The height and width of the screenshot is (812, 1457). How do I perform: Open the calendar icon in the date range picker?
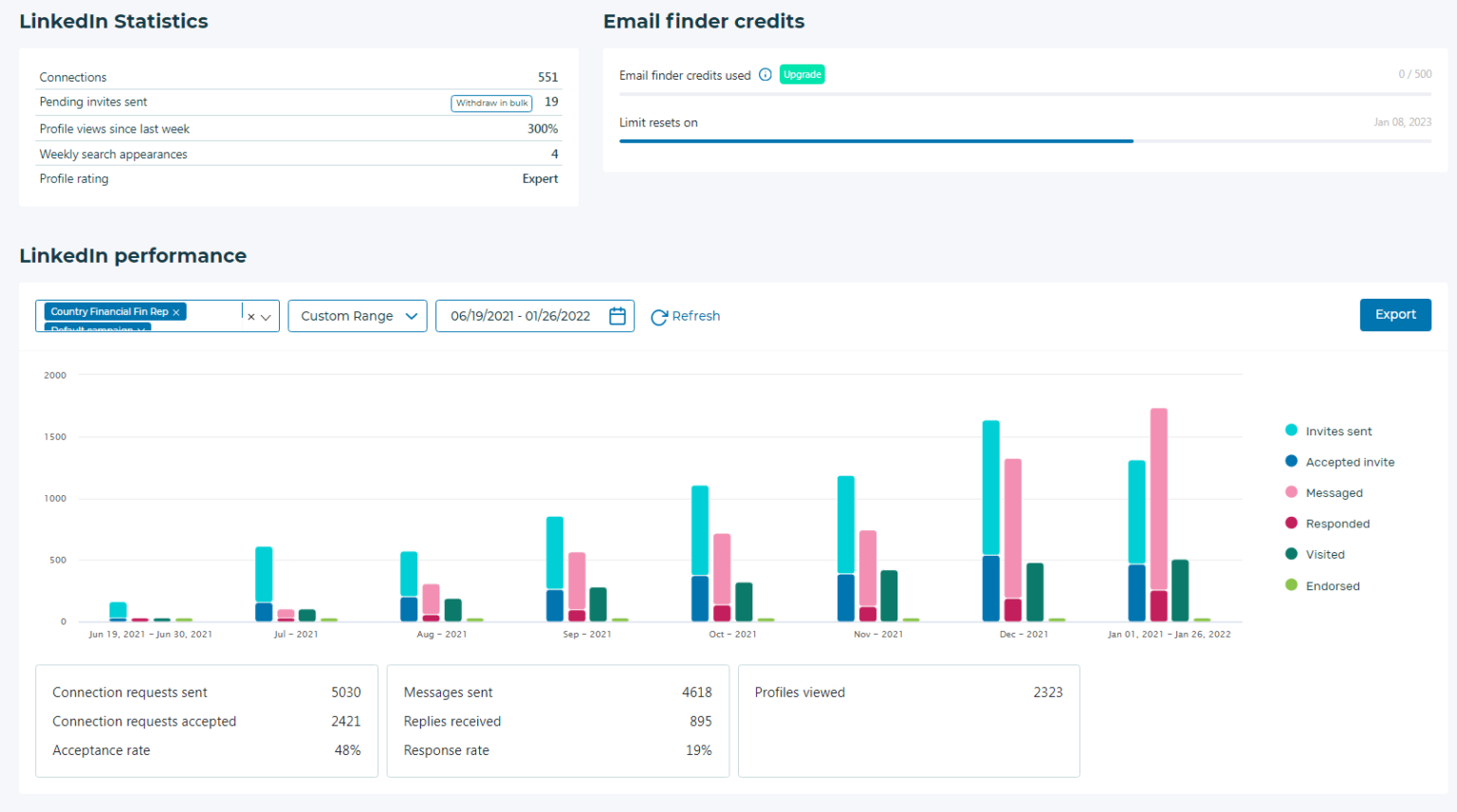coord(617,315)
